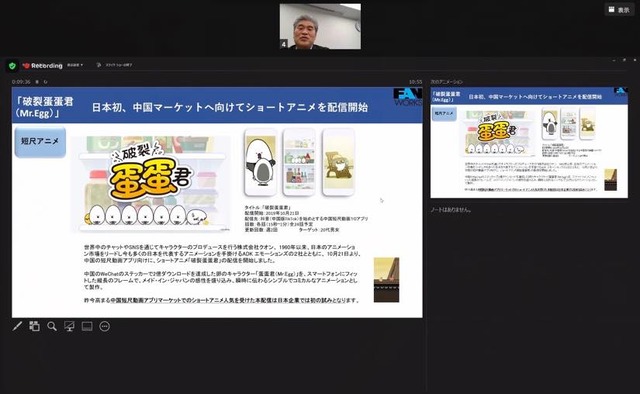The image size is (640, 394).
Task: Open the 表示 view button
Action: coord(619,9)
